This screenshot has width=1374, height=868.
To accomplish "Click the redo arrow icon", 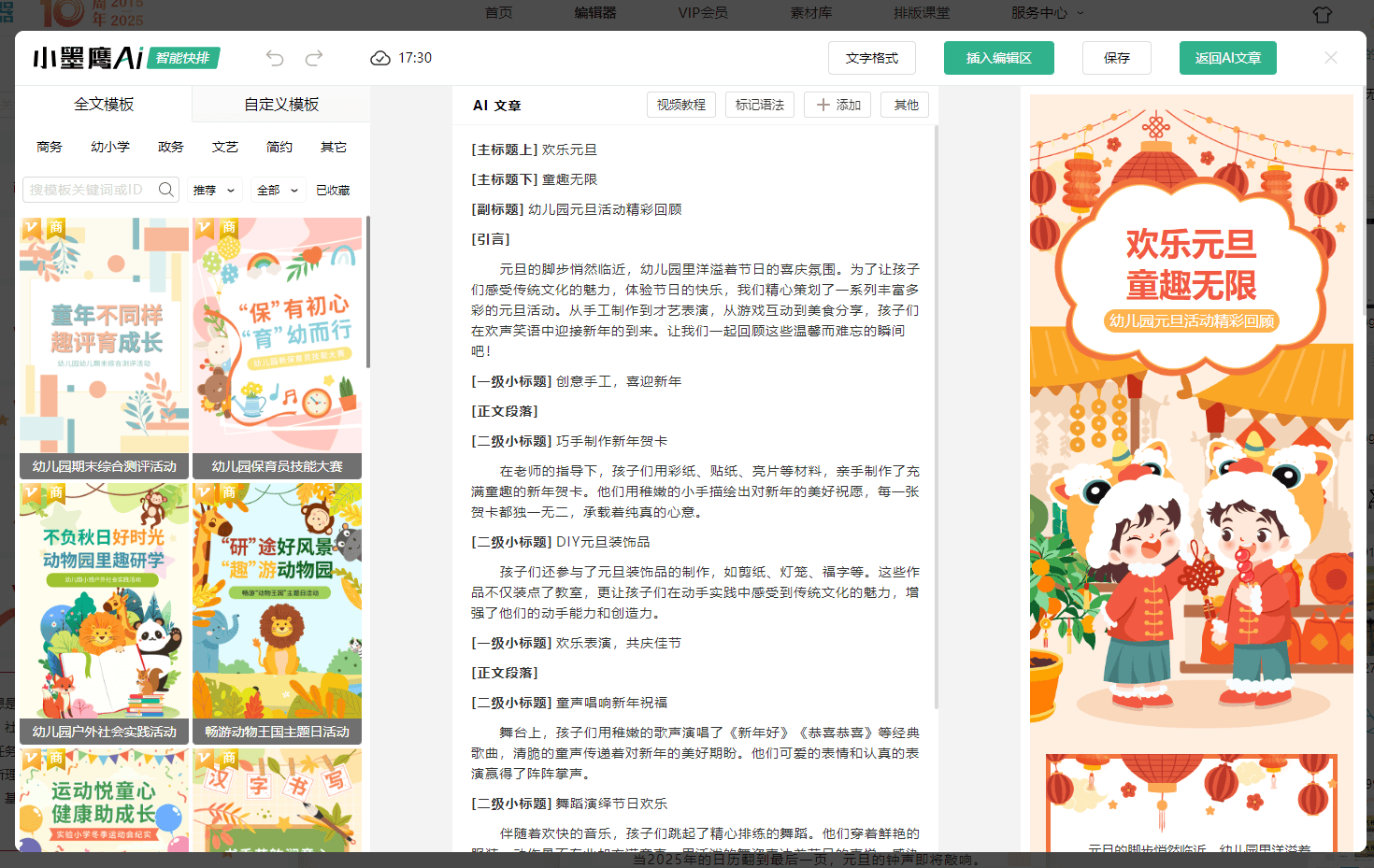I will click(313, 58).
